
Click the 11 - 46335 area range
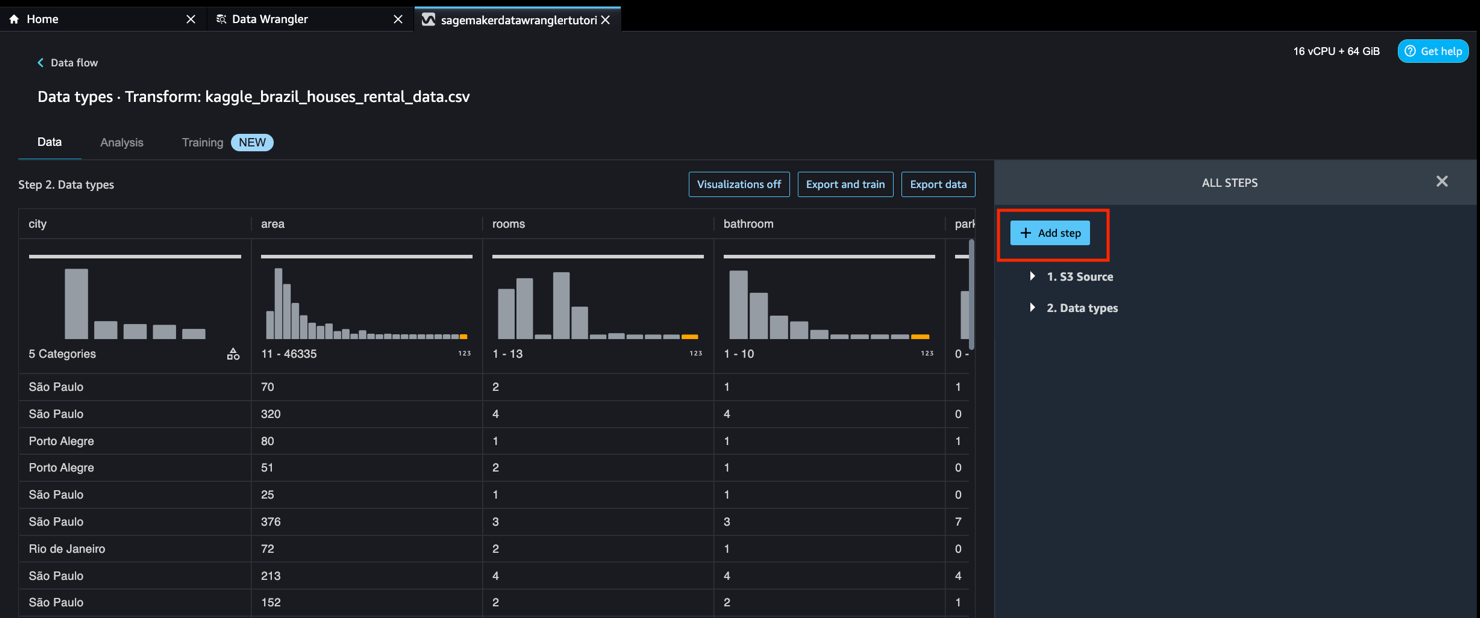289,354
